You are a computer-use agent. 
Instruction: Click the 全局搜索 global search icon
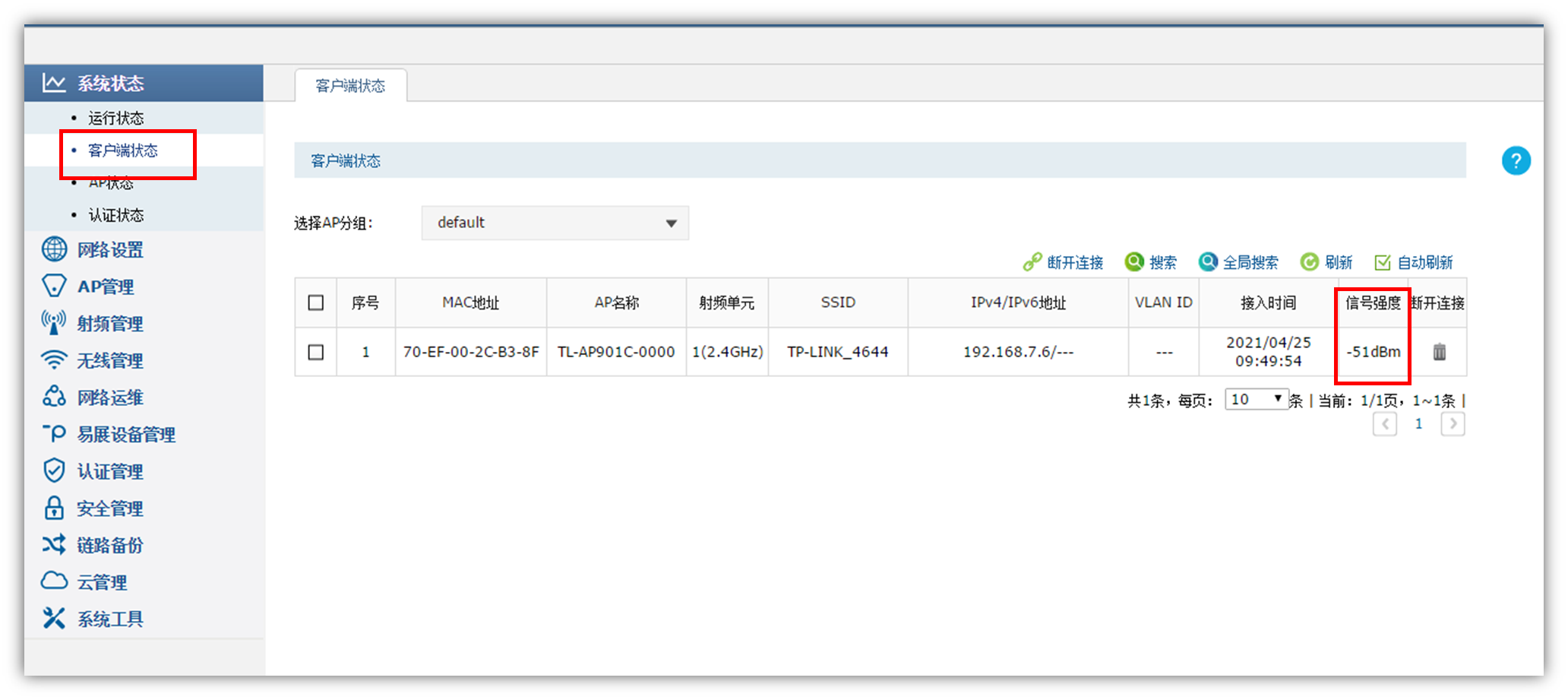point(1208,262)
